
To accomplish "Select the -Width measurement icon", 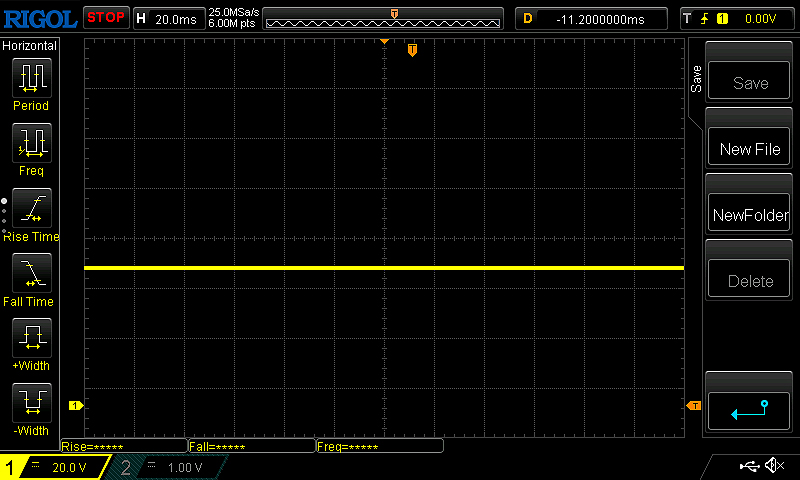I will coord(32,403).
